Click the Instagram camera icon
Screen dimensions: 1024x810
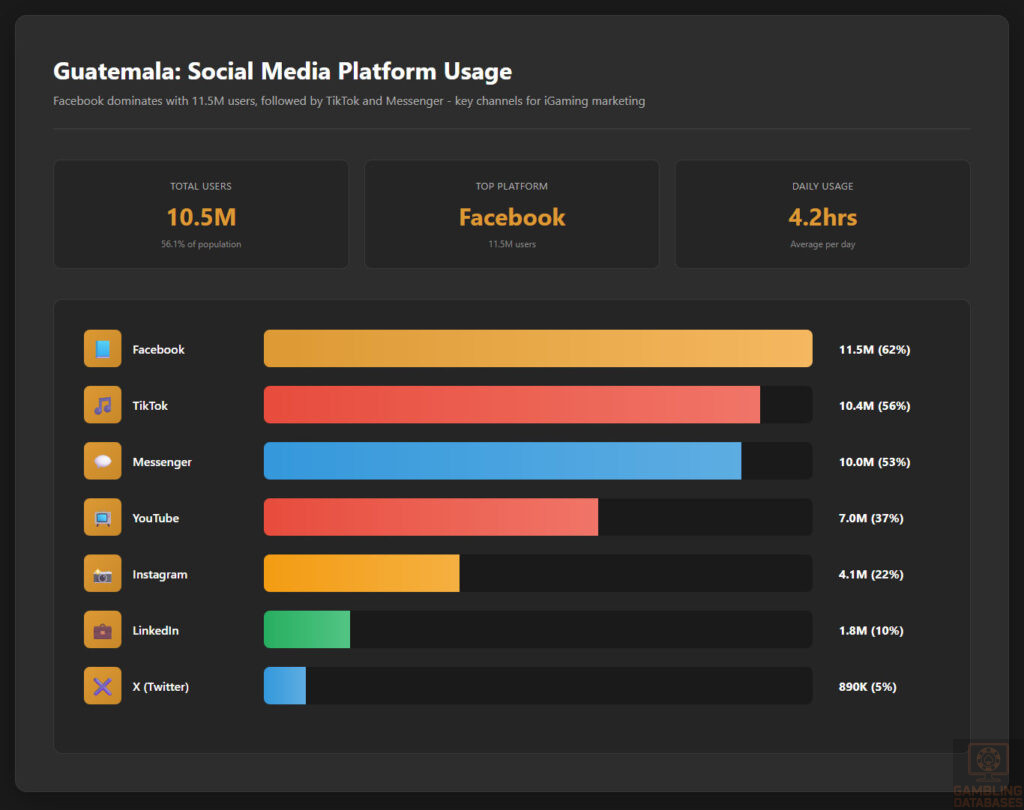(x=102, y=573)
